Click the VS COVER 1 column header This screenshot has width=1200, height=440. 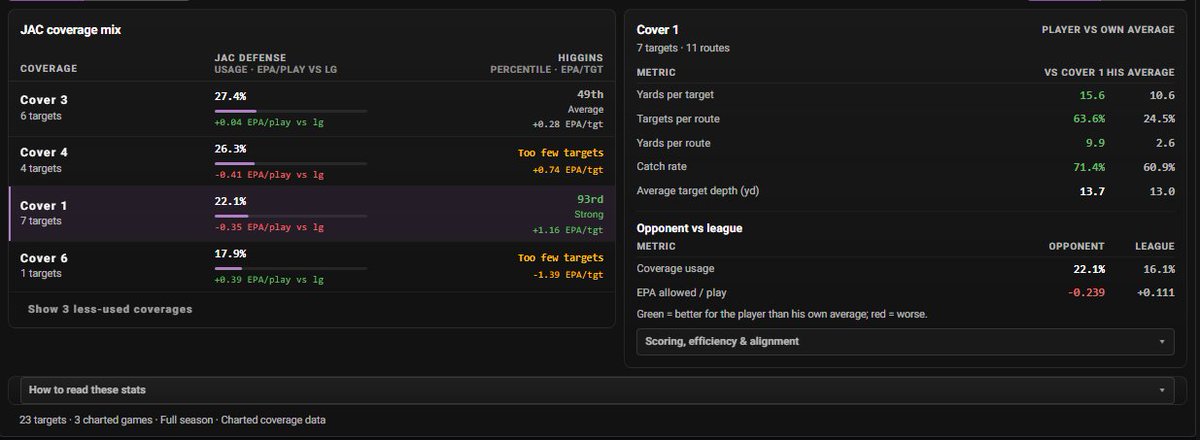(x=1075, y=72)
